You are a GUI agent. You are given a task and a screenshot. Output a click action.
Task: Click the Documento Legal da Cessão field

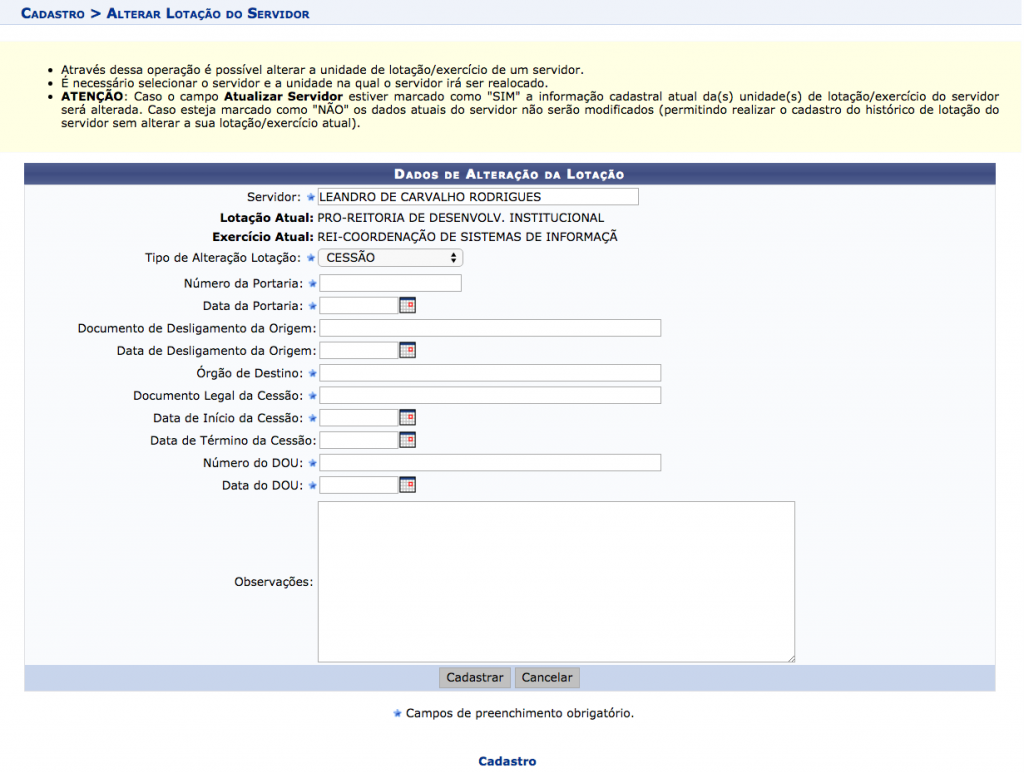pyautogui.click(x=490, y=395)
